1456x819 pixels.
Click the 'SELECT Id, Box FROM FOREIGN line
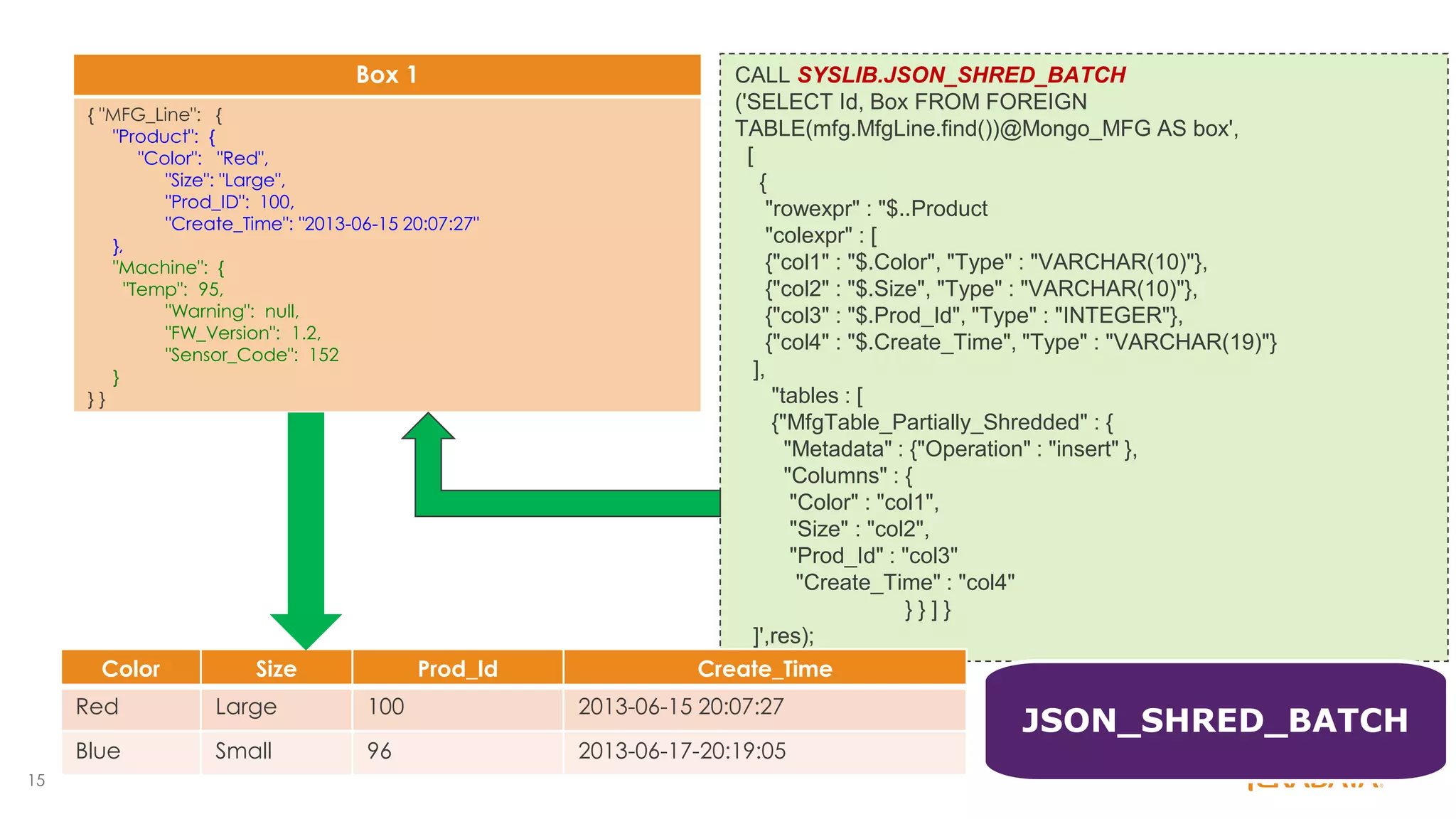pyautogui.click(x=911, y=102)
